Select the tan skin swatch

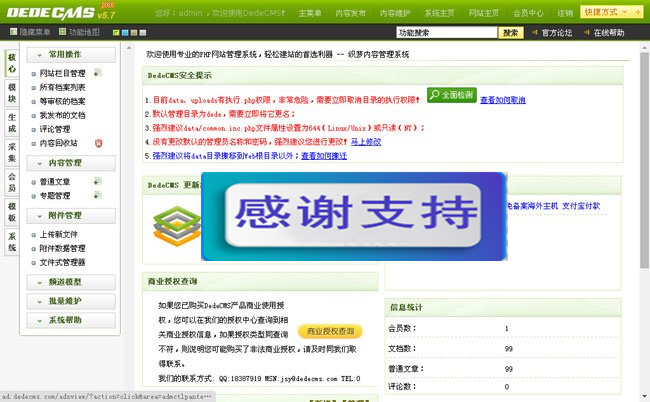(x=134, y=33)
